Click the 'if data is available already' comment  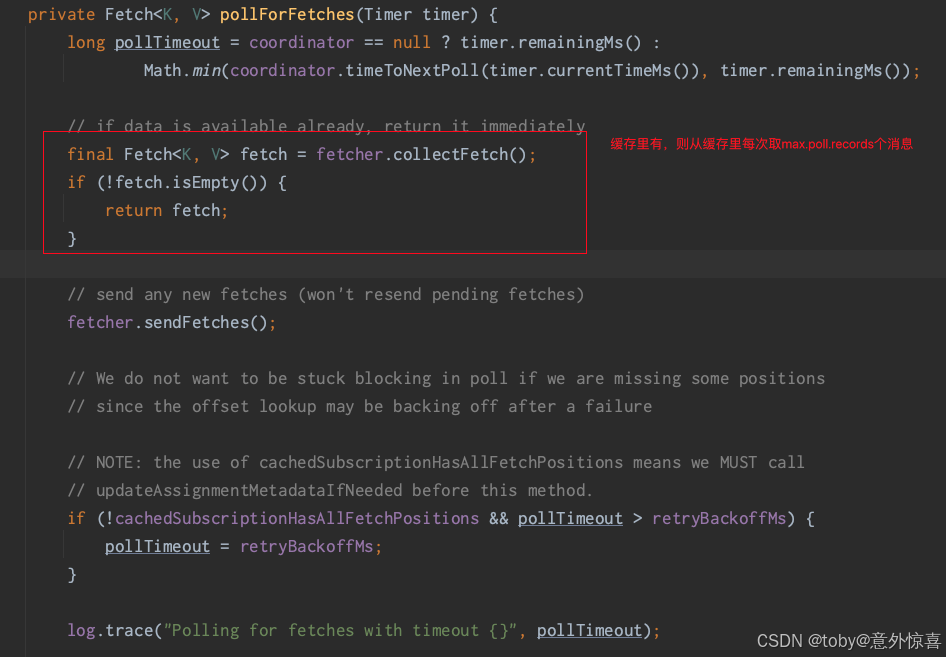coord(326,126)
